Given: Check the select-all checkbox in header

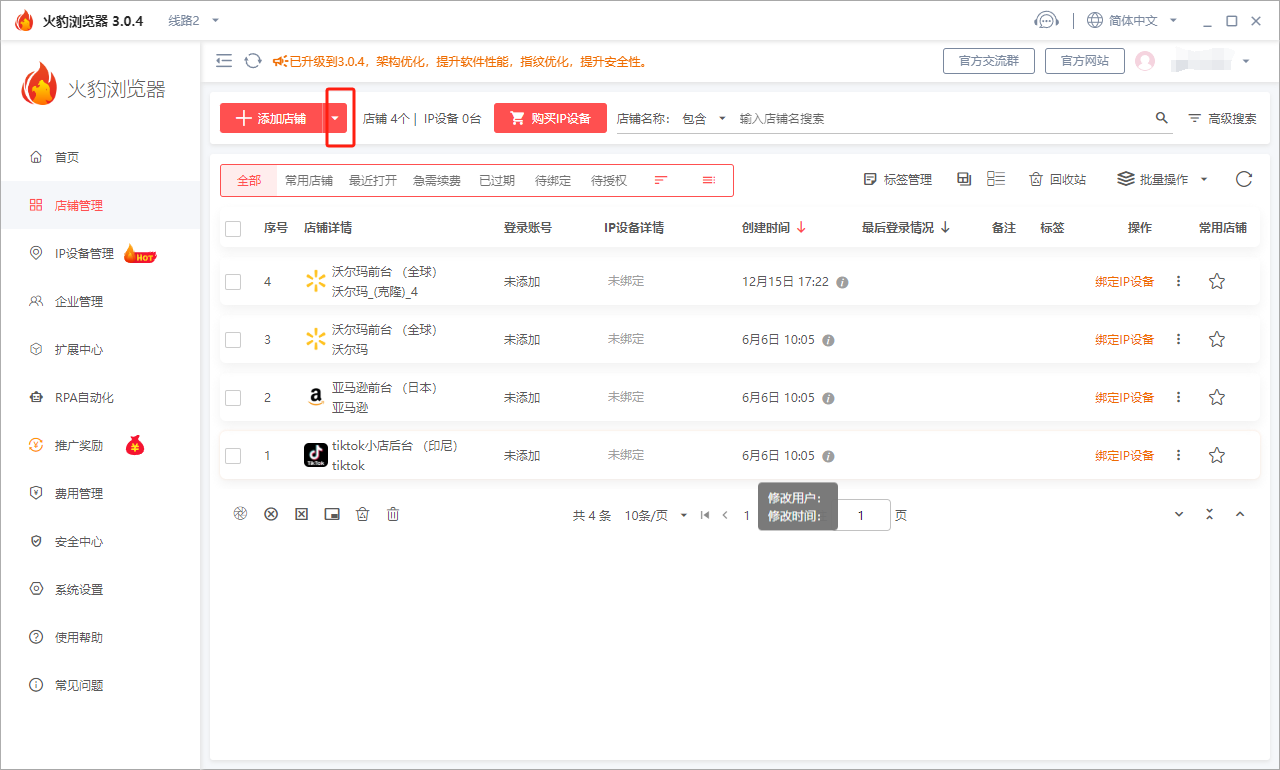Looking at the screenshot, I should tap(233, 229).
